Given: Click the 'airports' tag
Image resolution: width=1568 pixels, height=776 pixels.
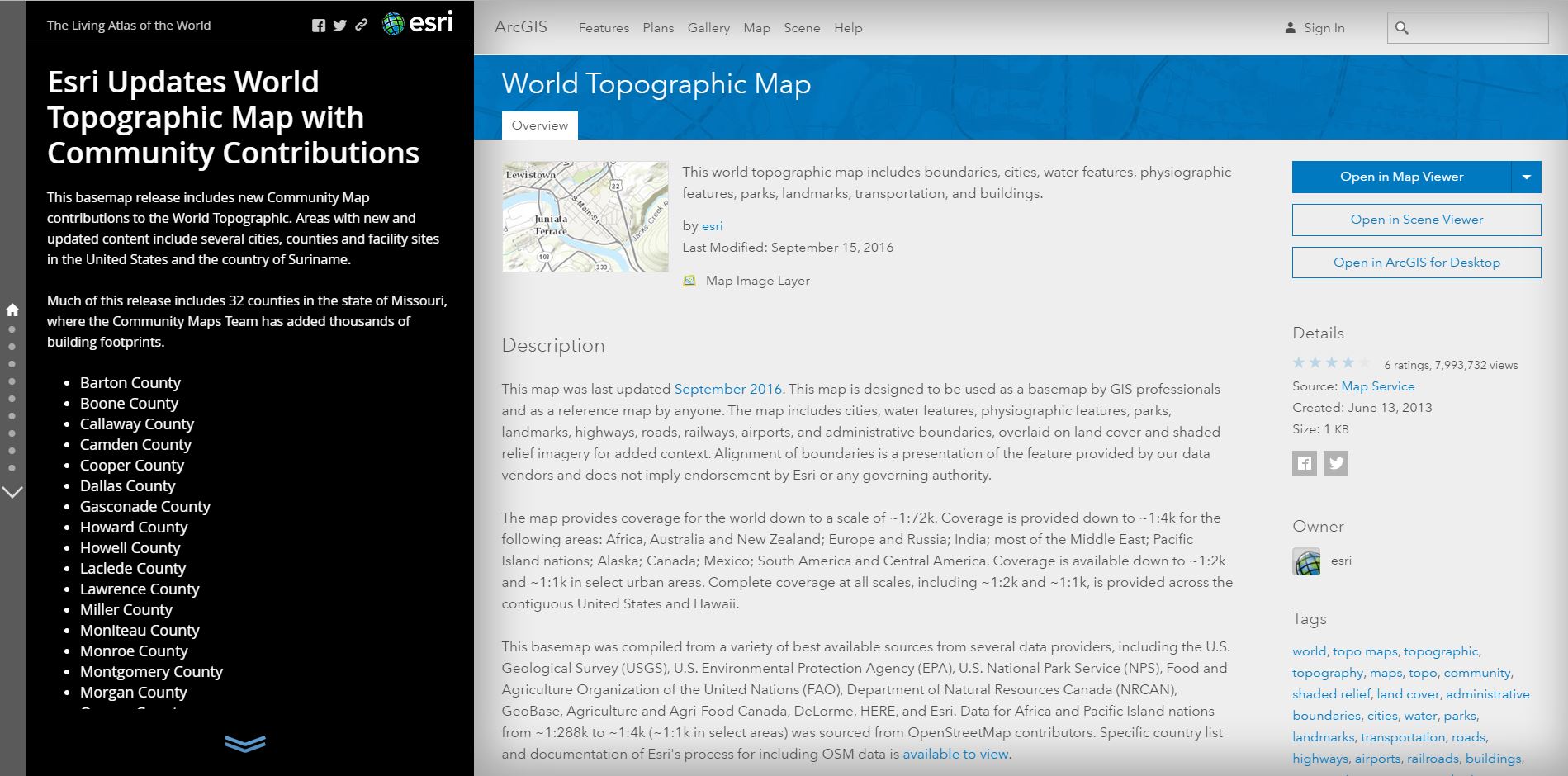Looking at the screenshot, I should coord(1377,759).
